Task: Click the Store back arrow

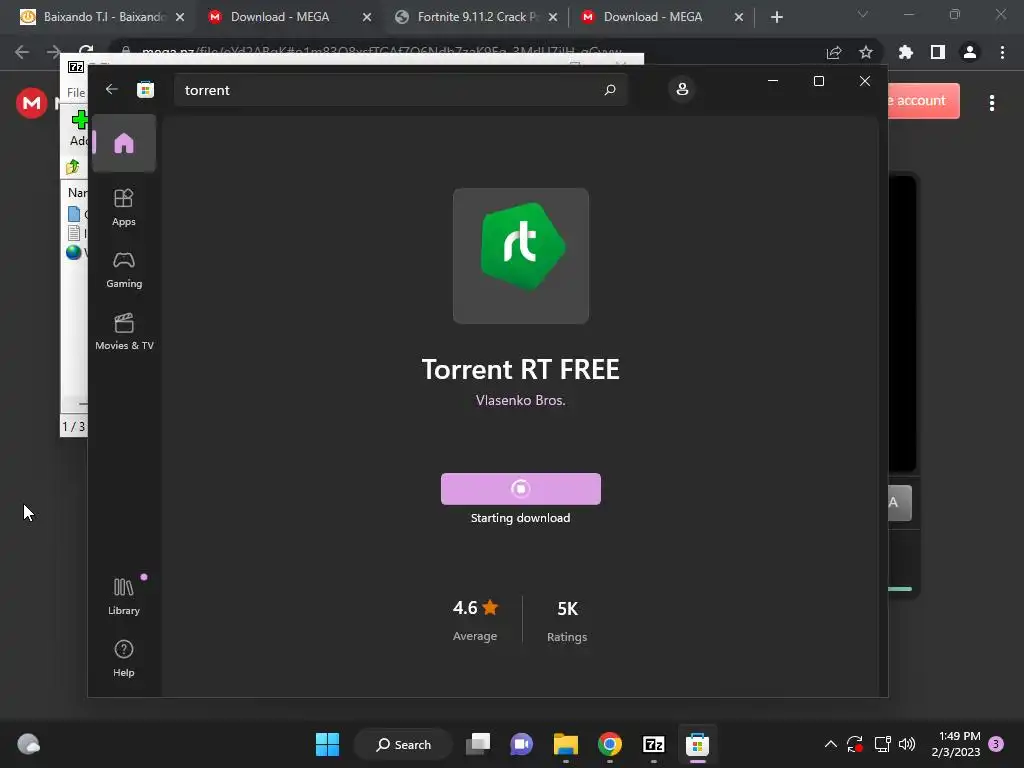Action: (112, 89)
